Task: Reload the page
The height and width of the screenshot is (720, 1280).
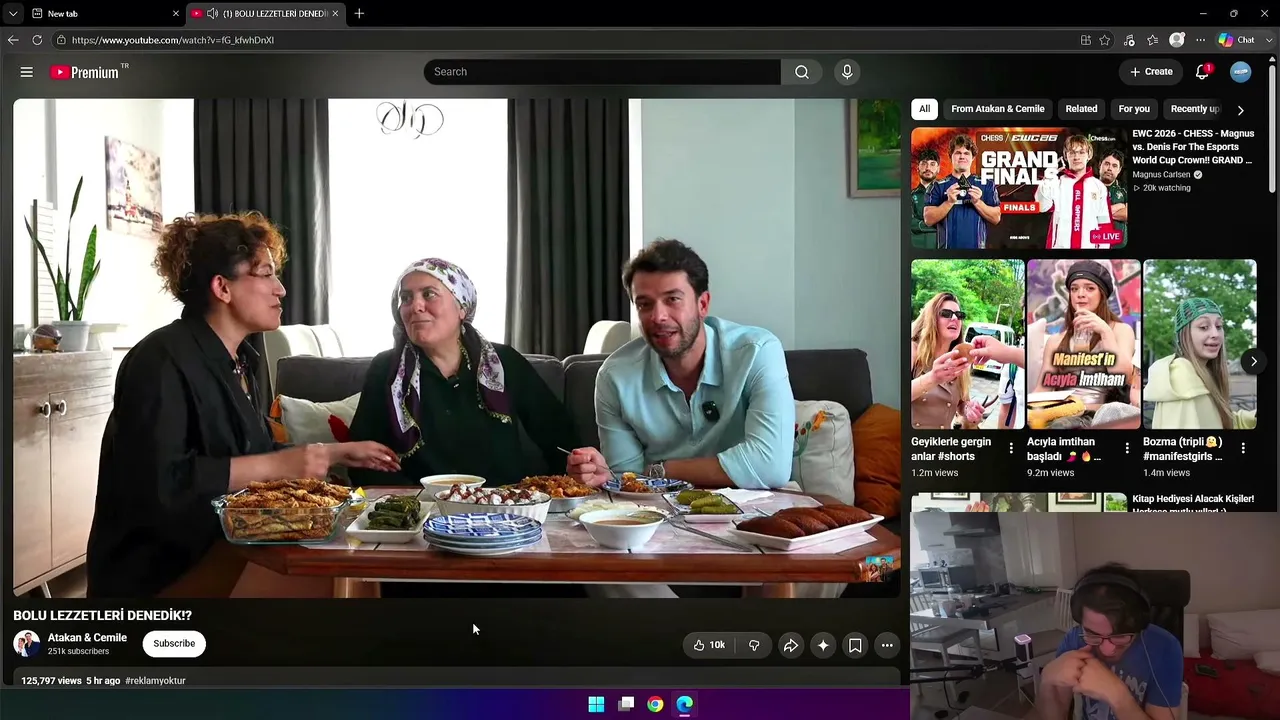Action: [37, 40]
